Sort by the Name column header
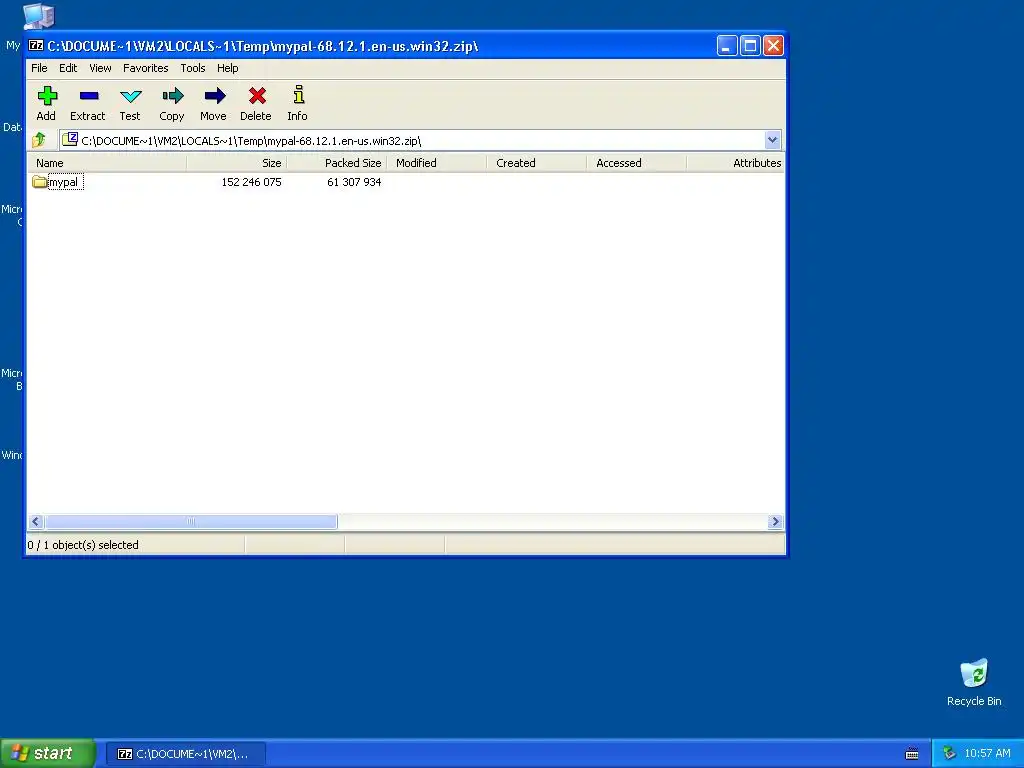The width and height of the screenshot is (1024, 768). 107,163
